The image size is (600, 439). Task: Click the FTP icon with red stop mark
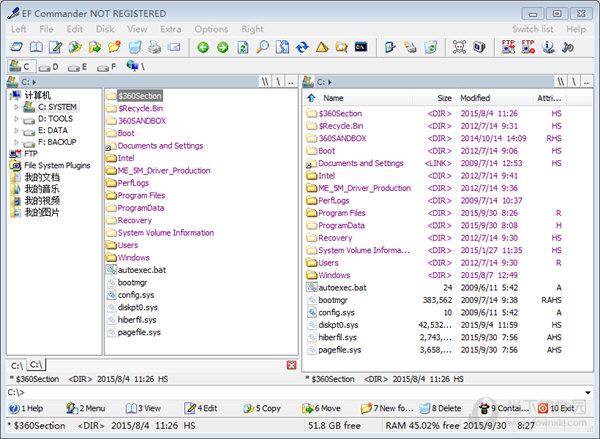(528, 47)
